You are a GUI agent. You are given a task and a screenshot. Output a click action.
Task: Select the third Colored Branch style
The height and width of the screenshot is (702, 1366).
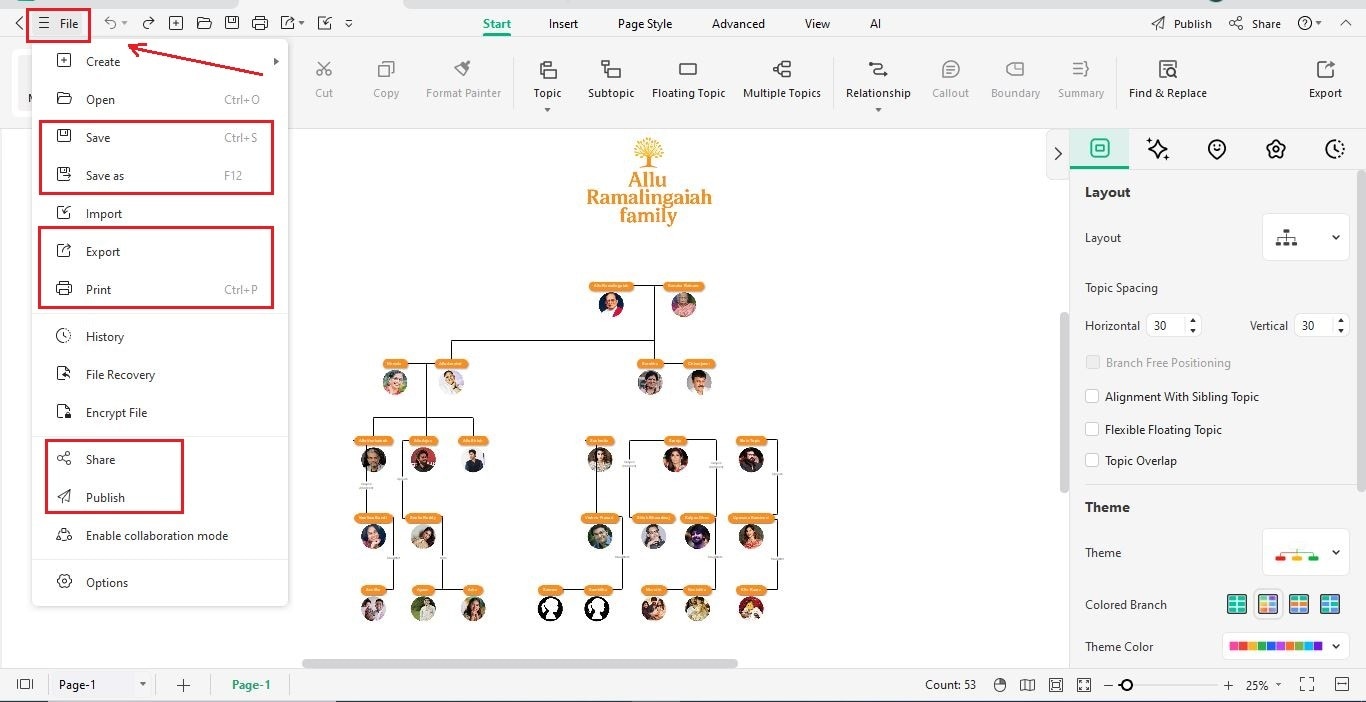(x=1299, y=604)
